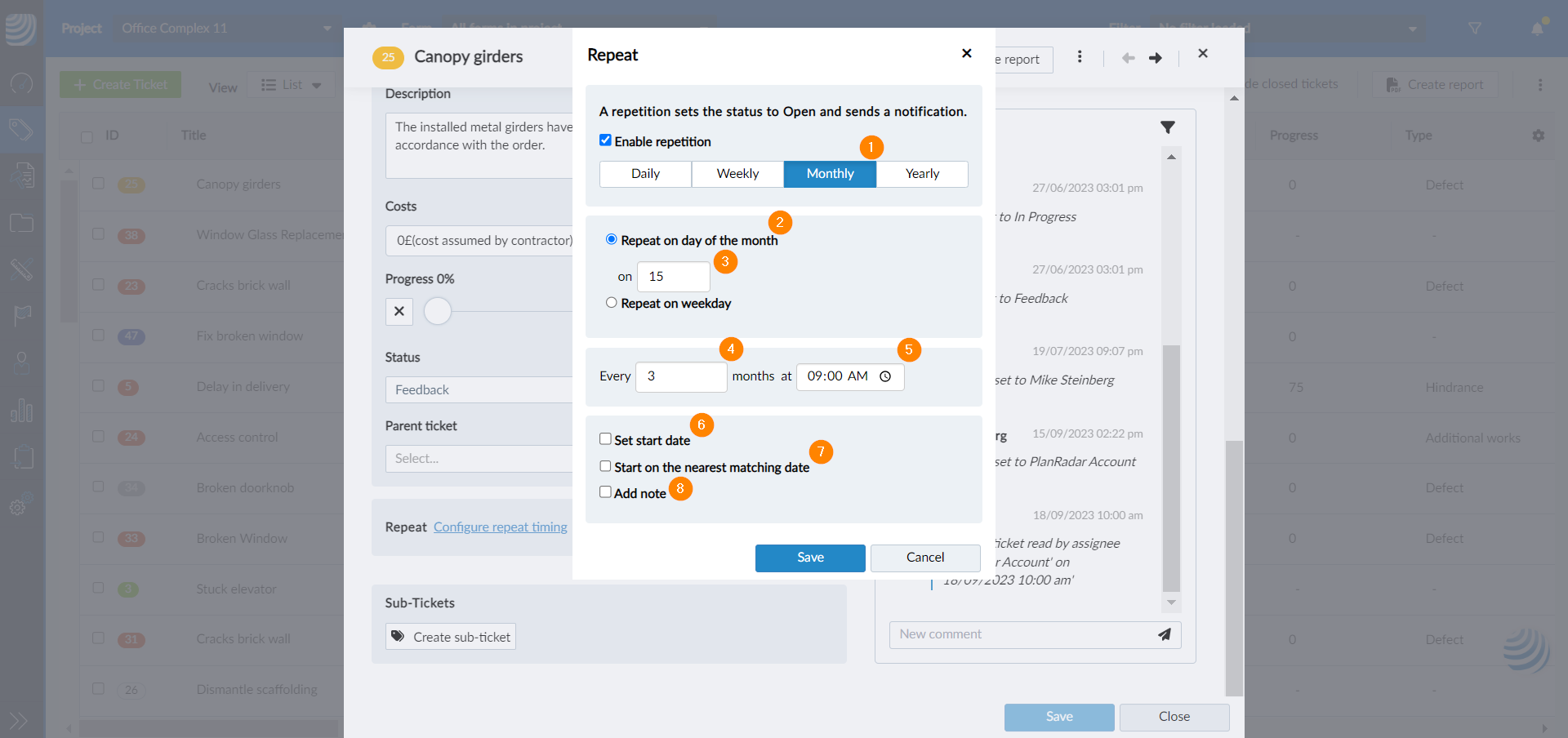Select Repeat on weekday radio button
The width and height of the screenshot is (1568, 738).
pos(611,303)
